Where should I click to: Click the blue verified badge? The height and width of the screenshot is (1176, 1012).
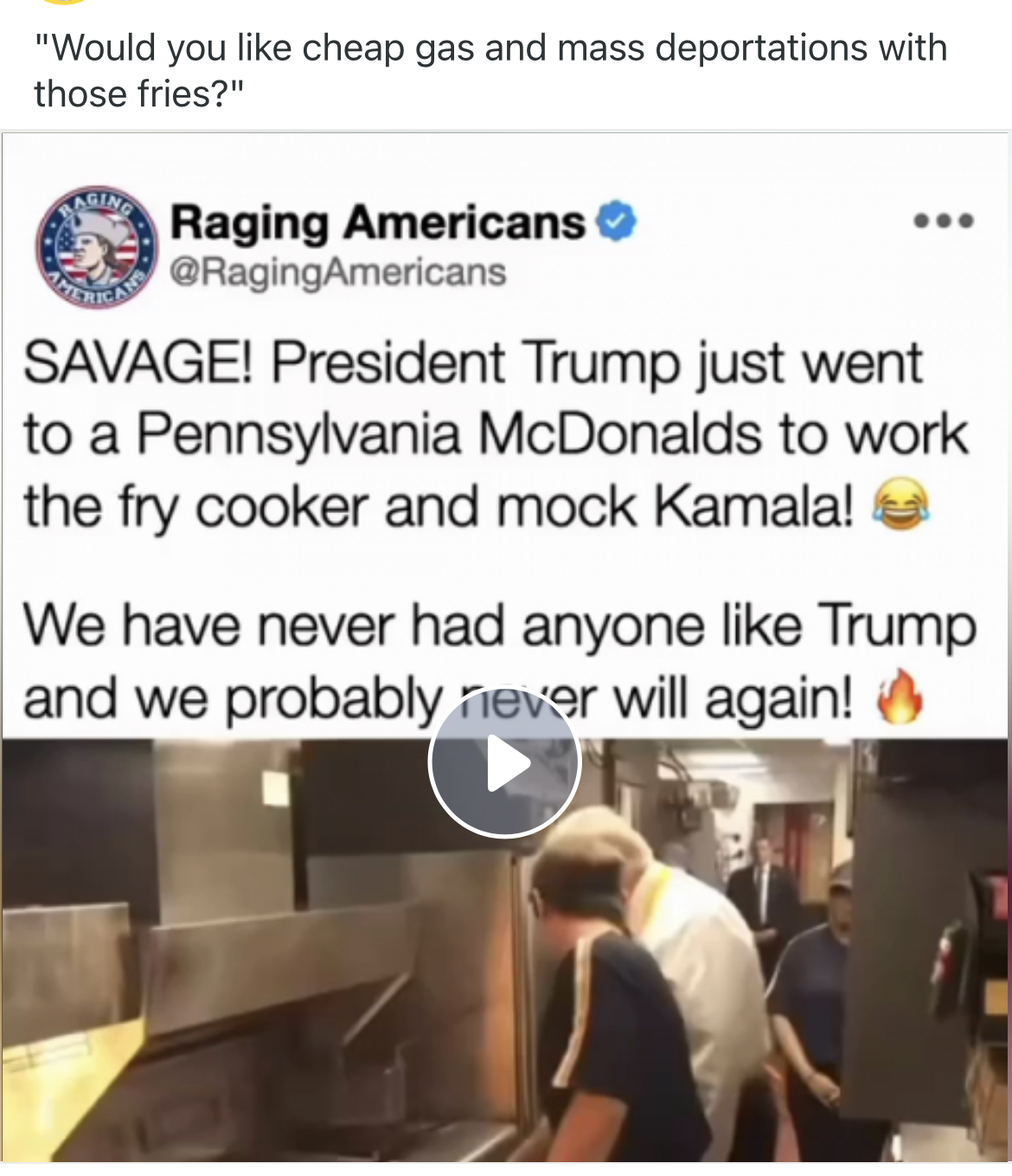[617, 221]
